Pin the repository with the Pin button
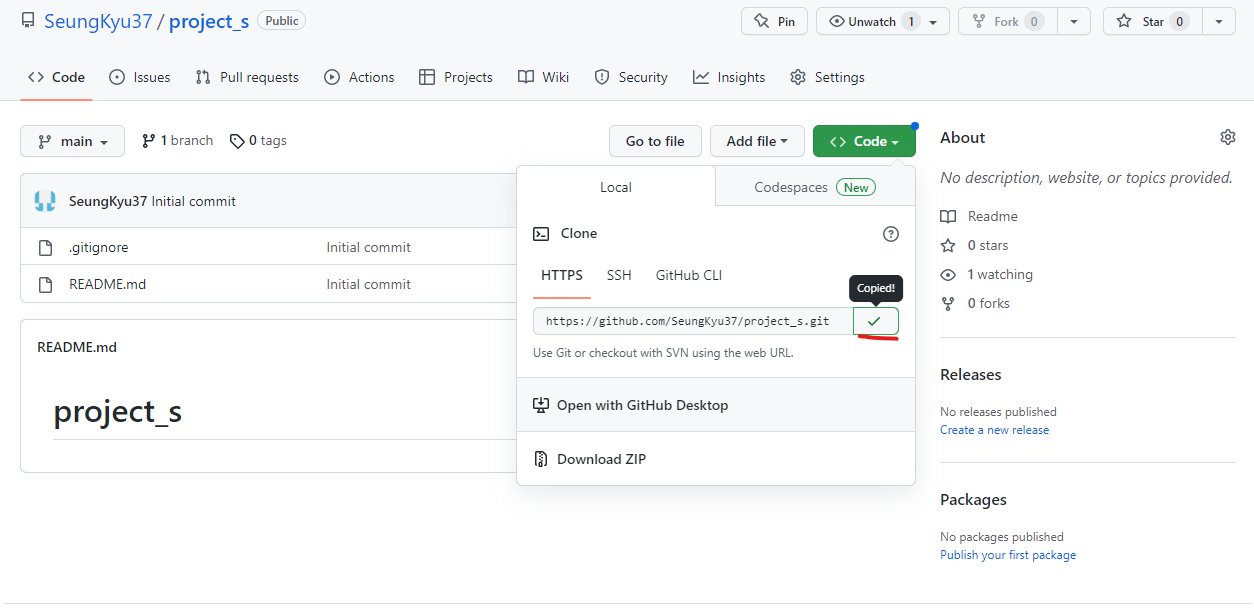The width and height of the screenshot is (1254, 612). (x=774, y=21)
